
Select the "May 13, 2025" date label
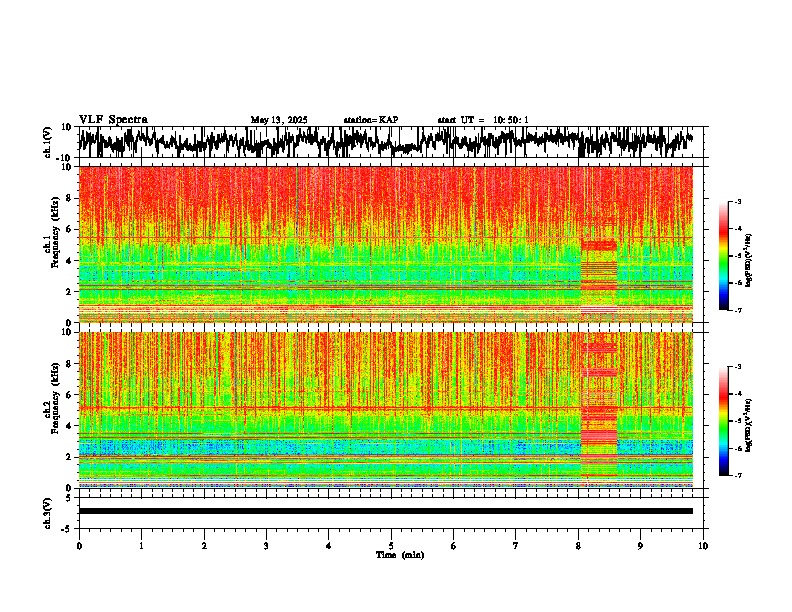point(279,120)
